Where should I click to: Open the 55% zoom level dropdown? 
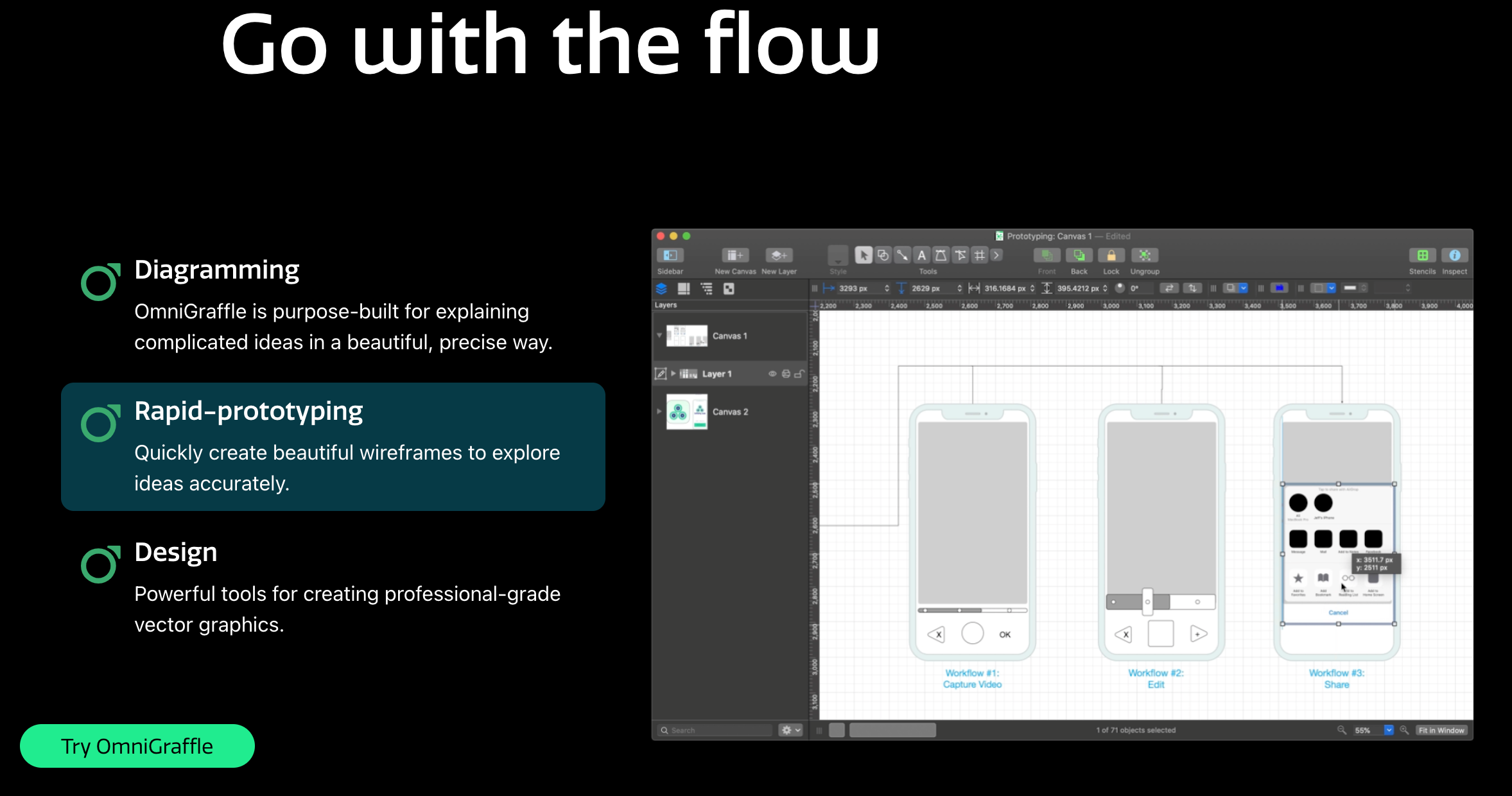click(1389, 730)
